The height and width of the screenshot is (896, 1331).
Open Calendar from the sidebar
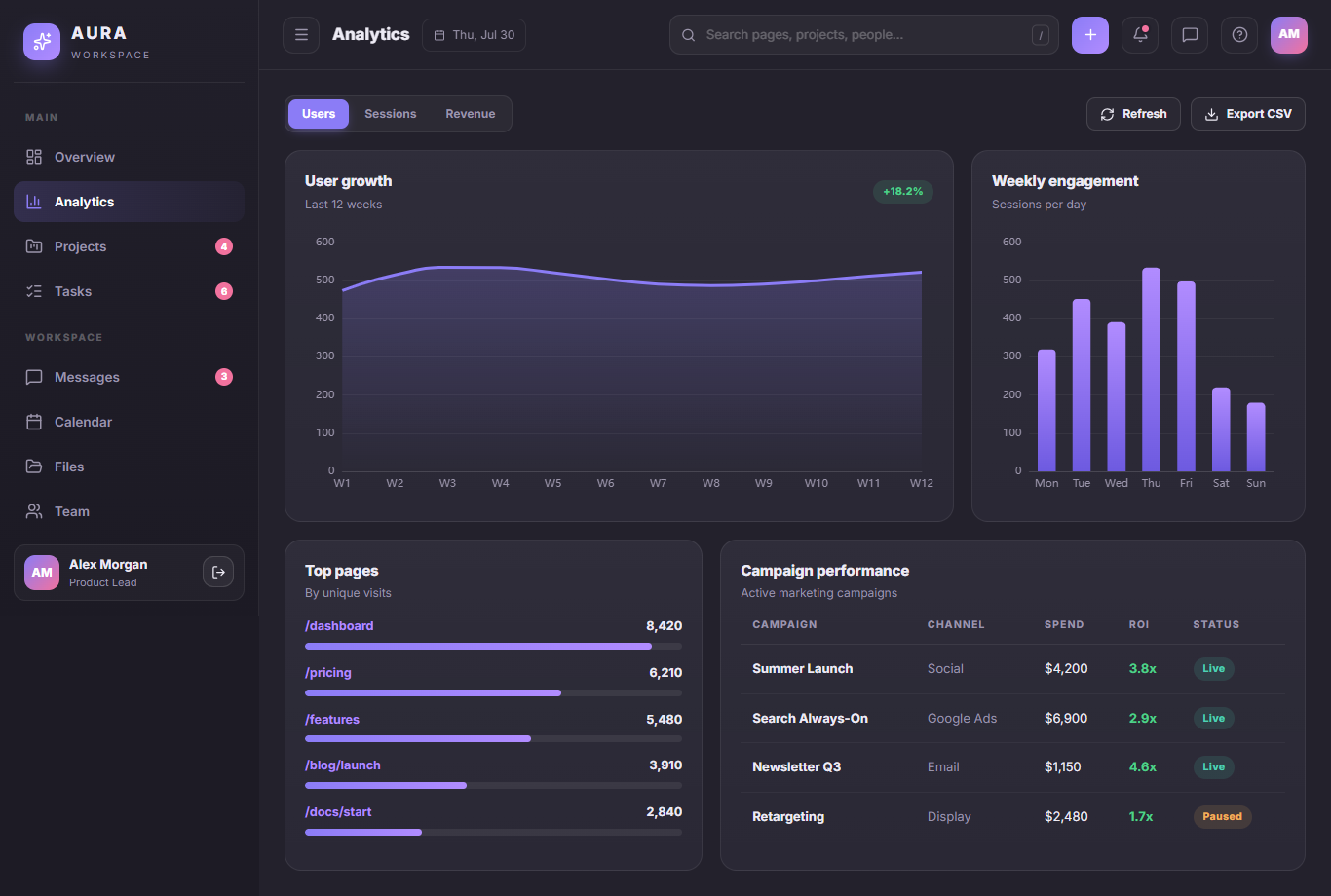(129, 422)
